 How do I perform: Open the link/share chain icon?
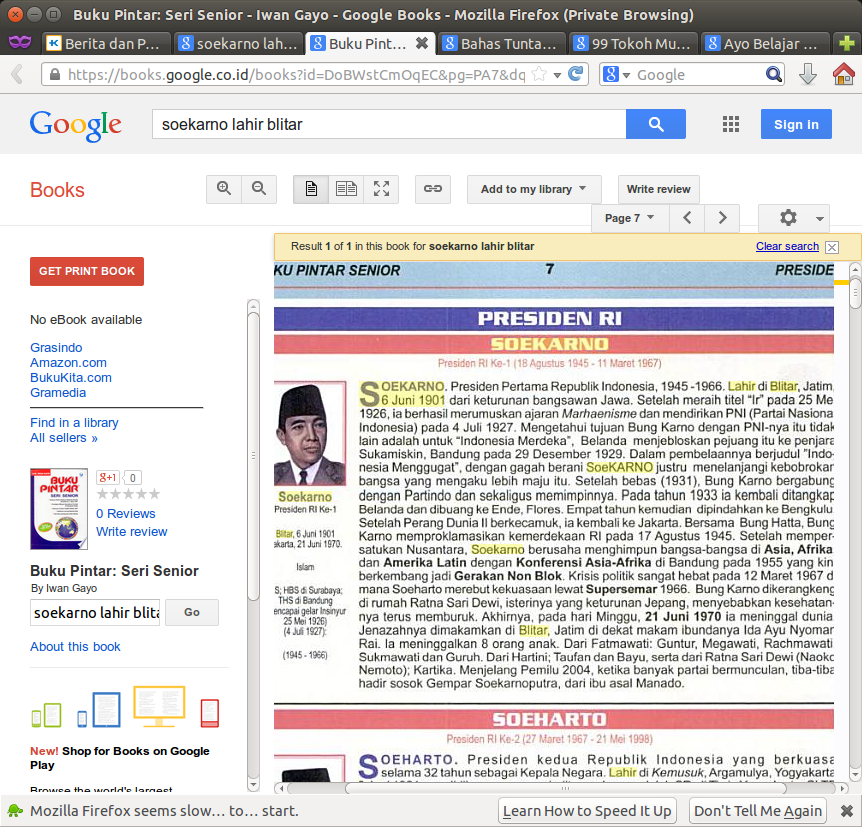point(433,189)
